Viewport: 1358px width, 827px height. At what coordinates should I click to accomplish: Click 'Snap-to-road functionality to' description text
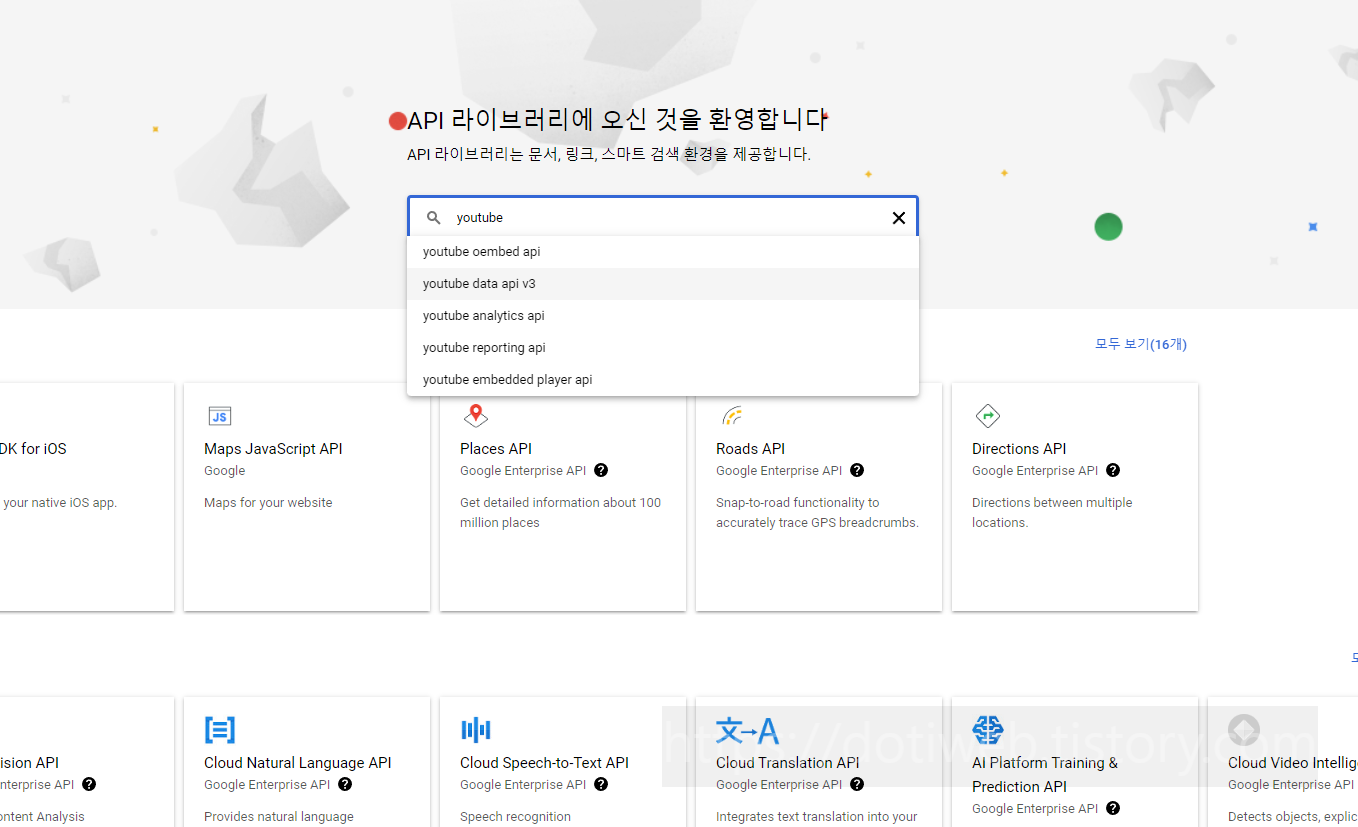(x=798, y=503)
